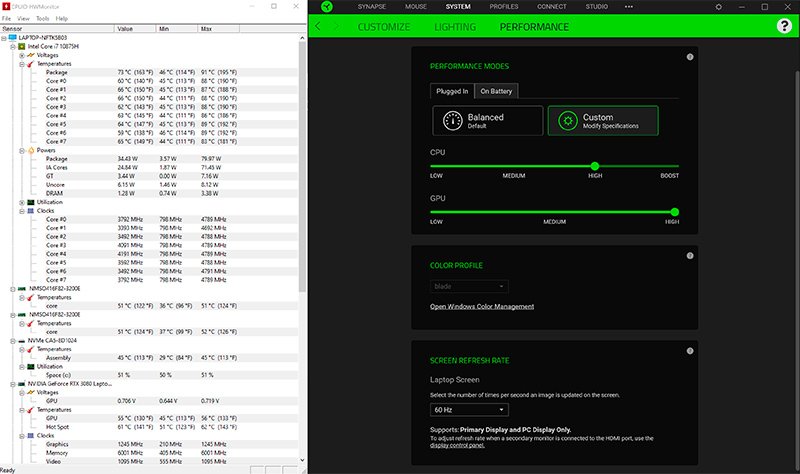Open the LIGHTING tab
The height and width of the screenshot is (474, 800).
[455, 27]
